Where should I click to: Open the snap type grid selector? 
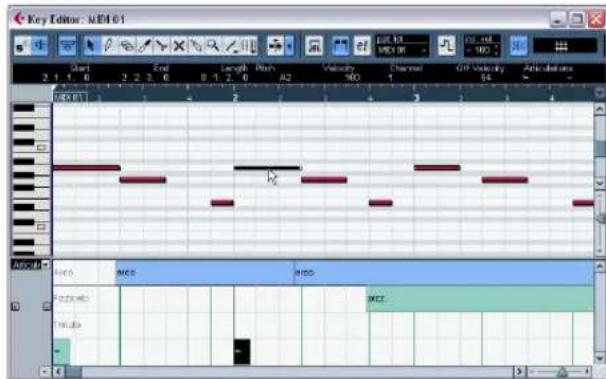coord(565,46)
